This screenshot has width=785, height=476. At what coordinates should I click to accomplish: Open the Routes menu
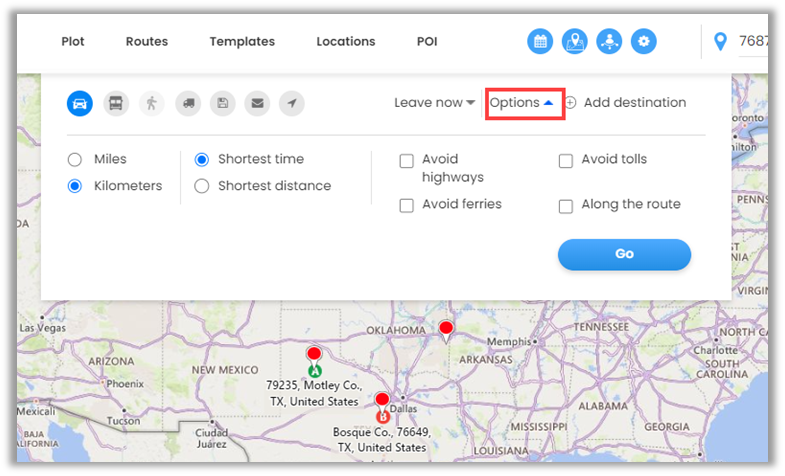[x=147, y=42]
